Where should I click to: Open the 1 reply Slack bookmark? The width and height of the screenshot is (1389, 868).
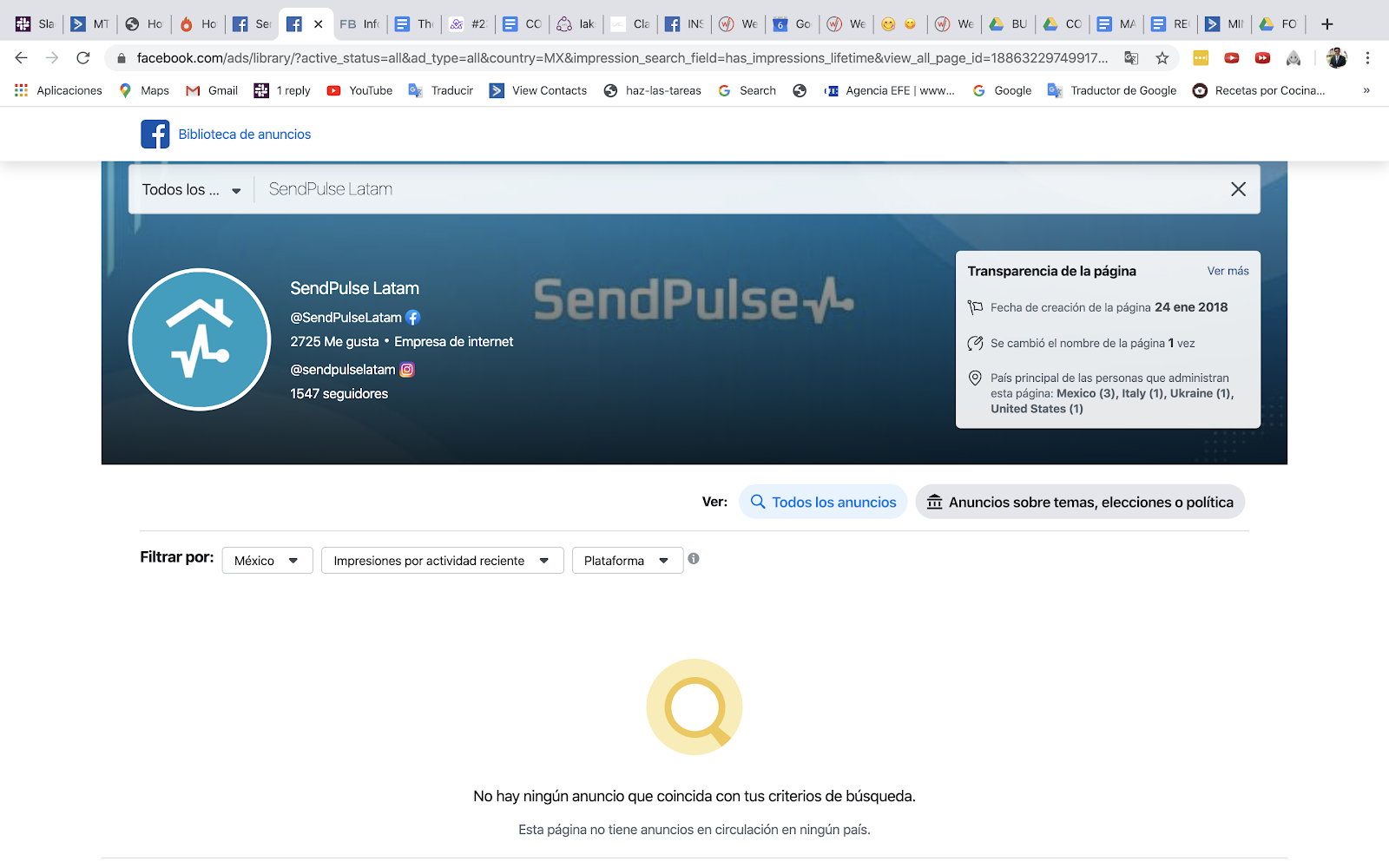coord(282,90)
